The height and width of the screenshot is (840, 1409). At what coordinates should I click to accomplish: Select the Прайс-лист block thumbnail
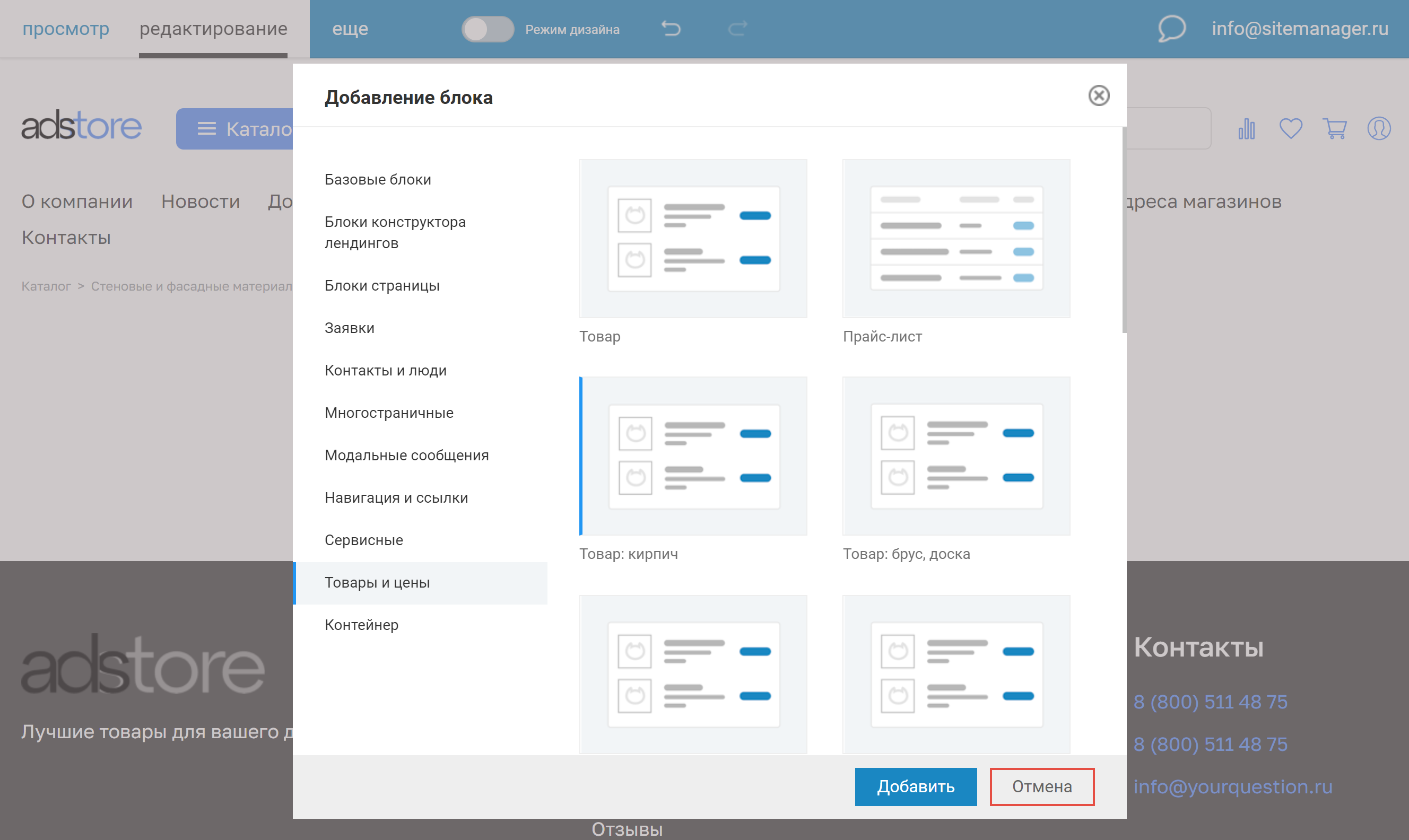[x=956, y=238]
